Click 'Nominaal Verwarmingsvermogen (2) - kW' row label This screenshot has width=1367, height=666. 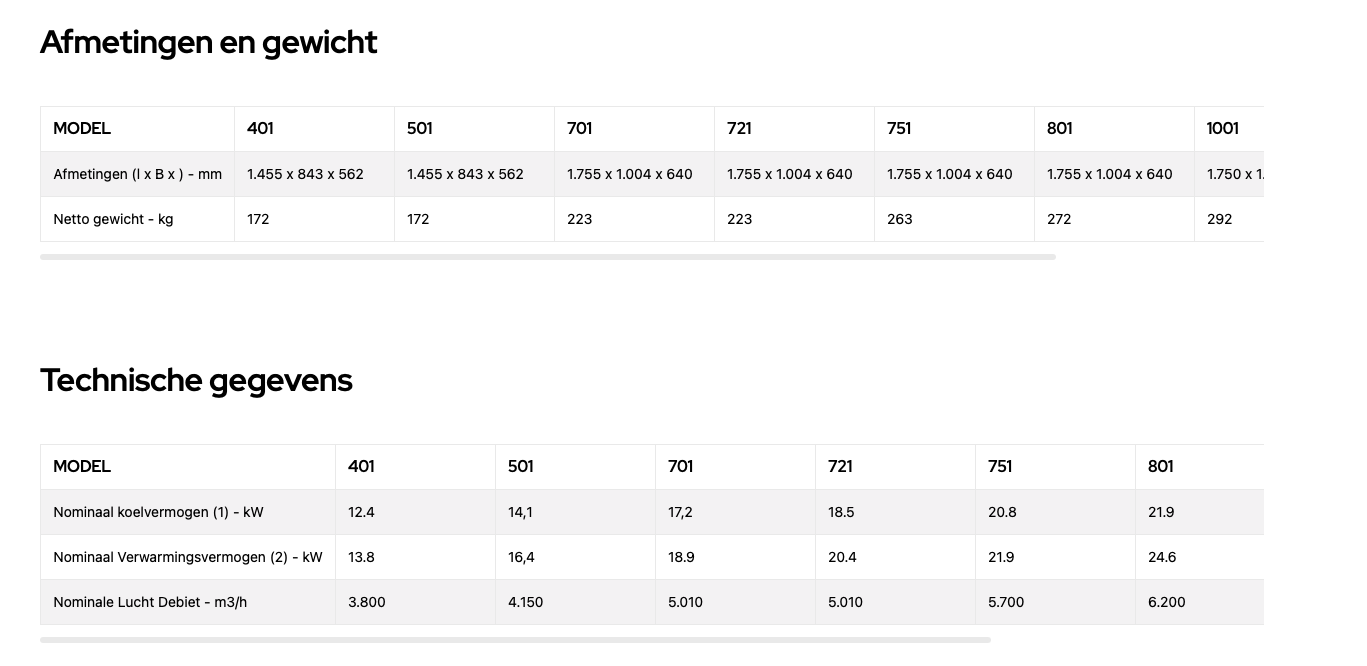pyautogui.click(x=188, y=557)
